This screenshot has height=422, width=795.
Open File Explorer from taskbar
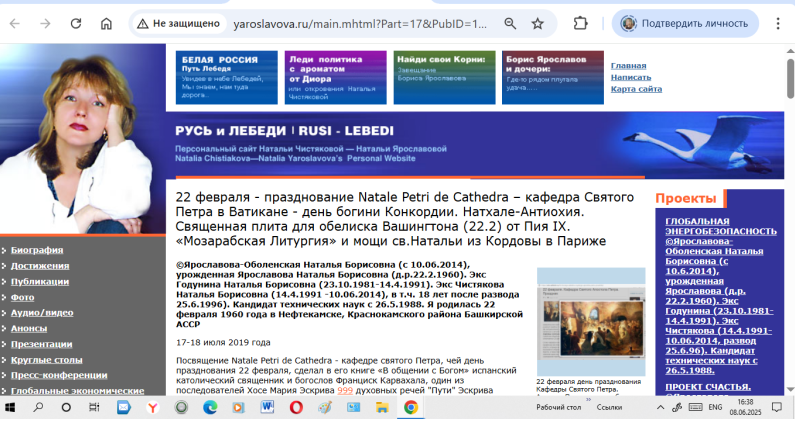[x=382, y=407]
